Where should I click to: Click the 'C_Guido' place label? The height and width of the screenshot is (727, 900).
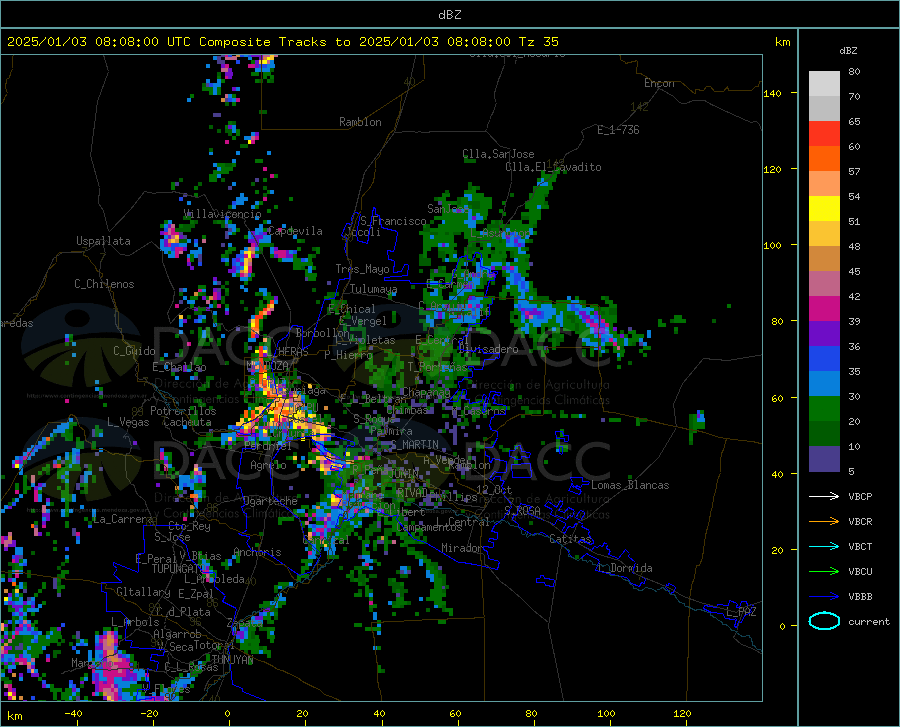click(x=134, y=351)
